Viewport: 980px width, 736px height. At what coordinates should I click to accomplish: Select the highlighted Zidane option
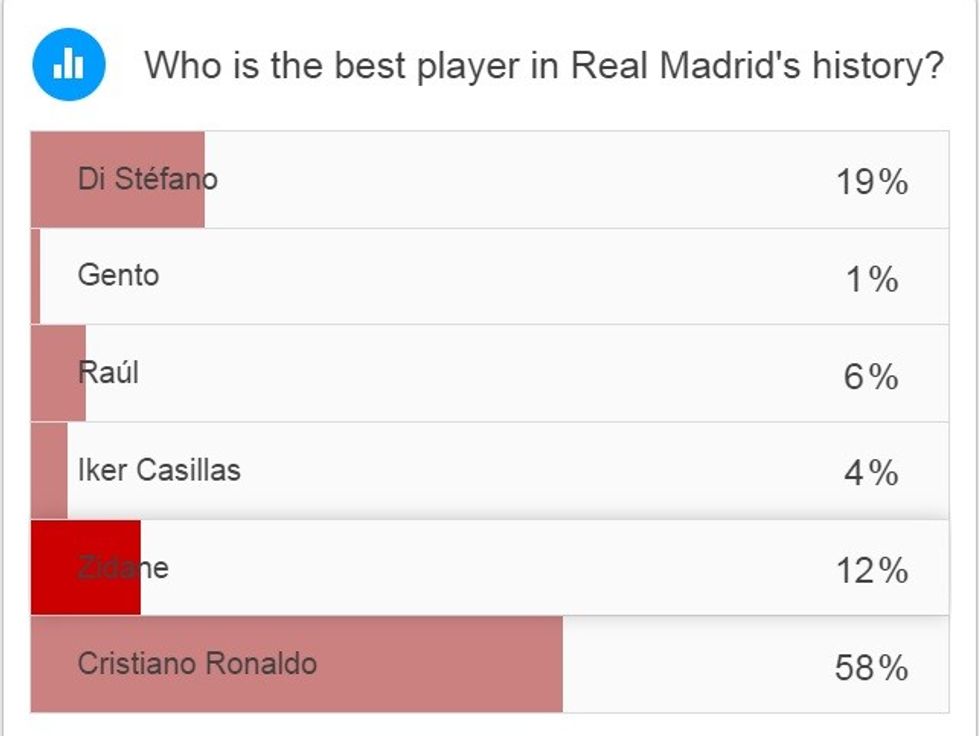point(123,568)
